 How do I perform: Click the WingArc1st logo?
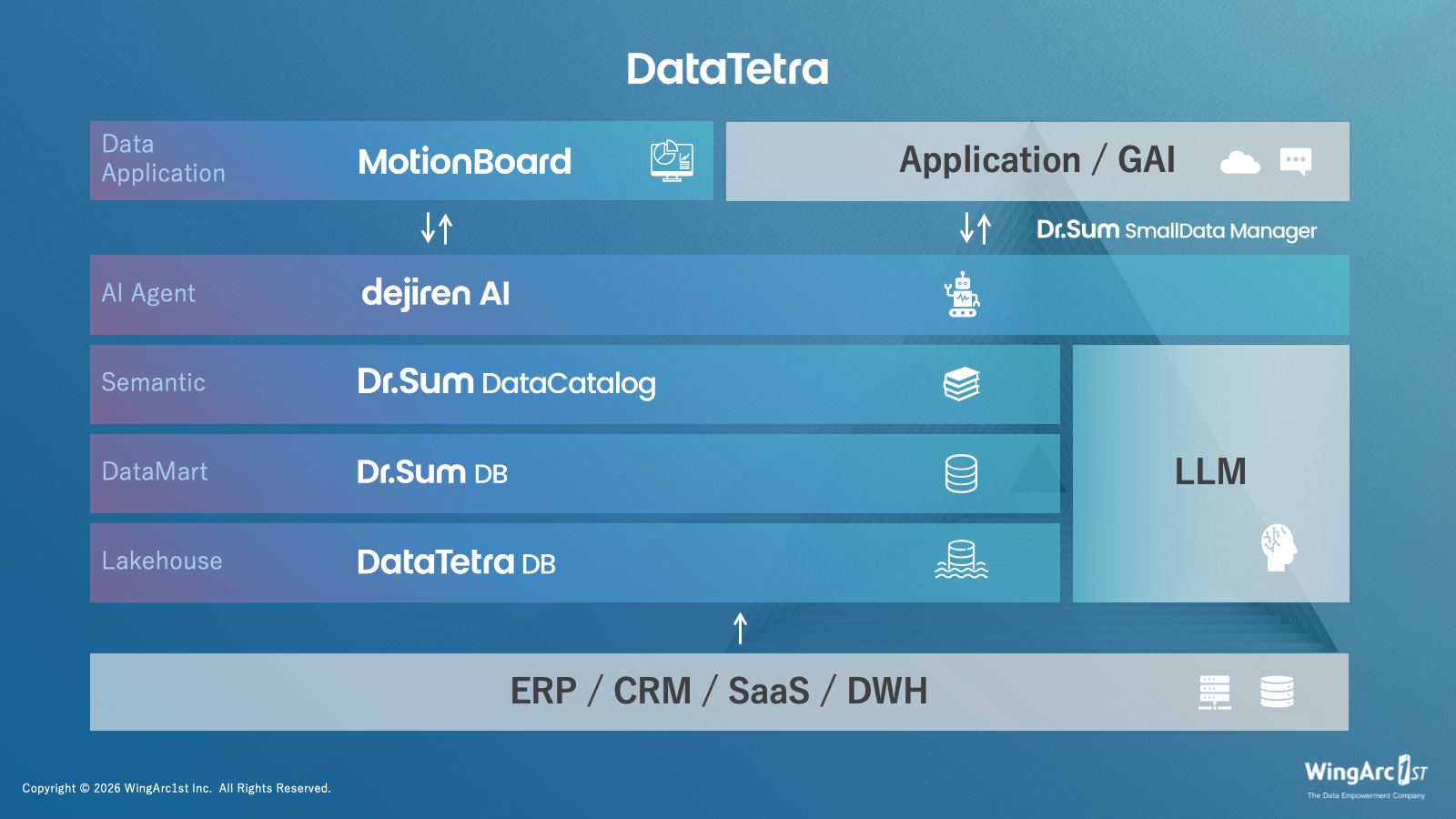(x=1366, y=772)
